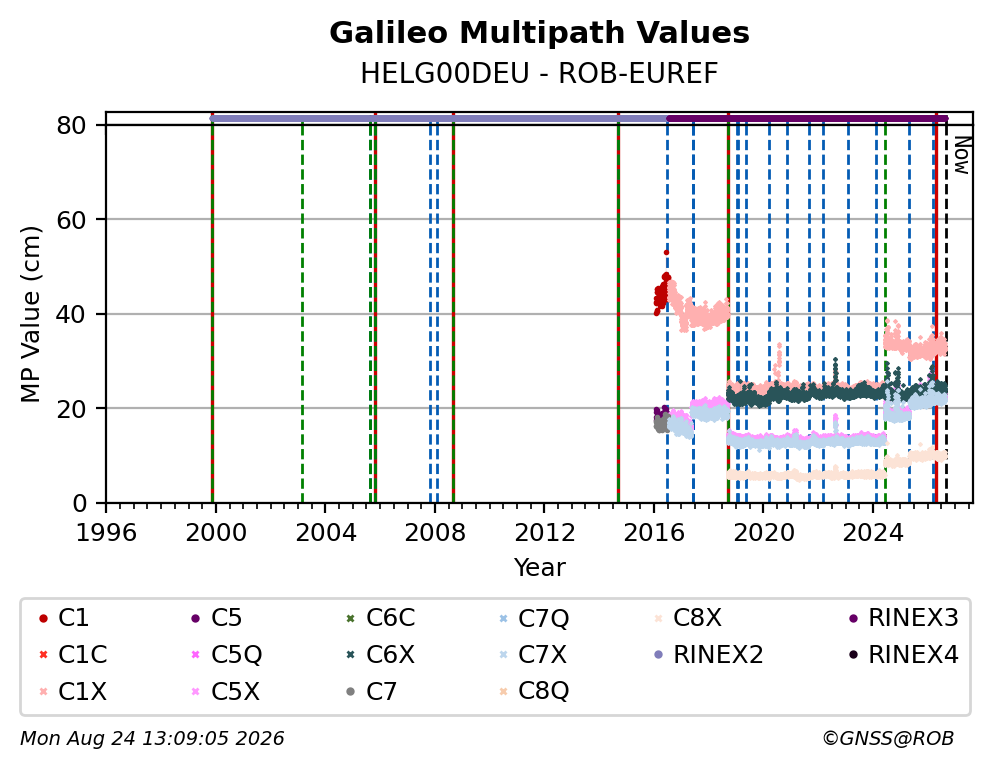This screenshot has width=992, height=769.
Task: Click the RINEX2 legend entry
Action: pyautogui.click(x=709, y=655)
